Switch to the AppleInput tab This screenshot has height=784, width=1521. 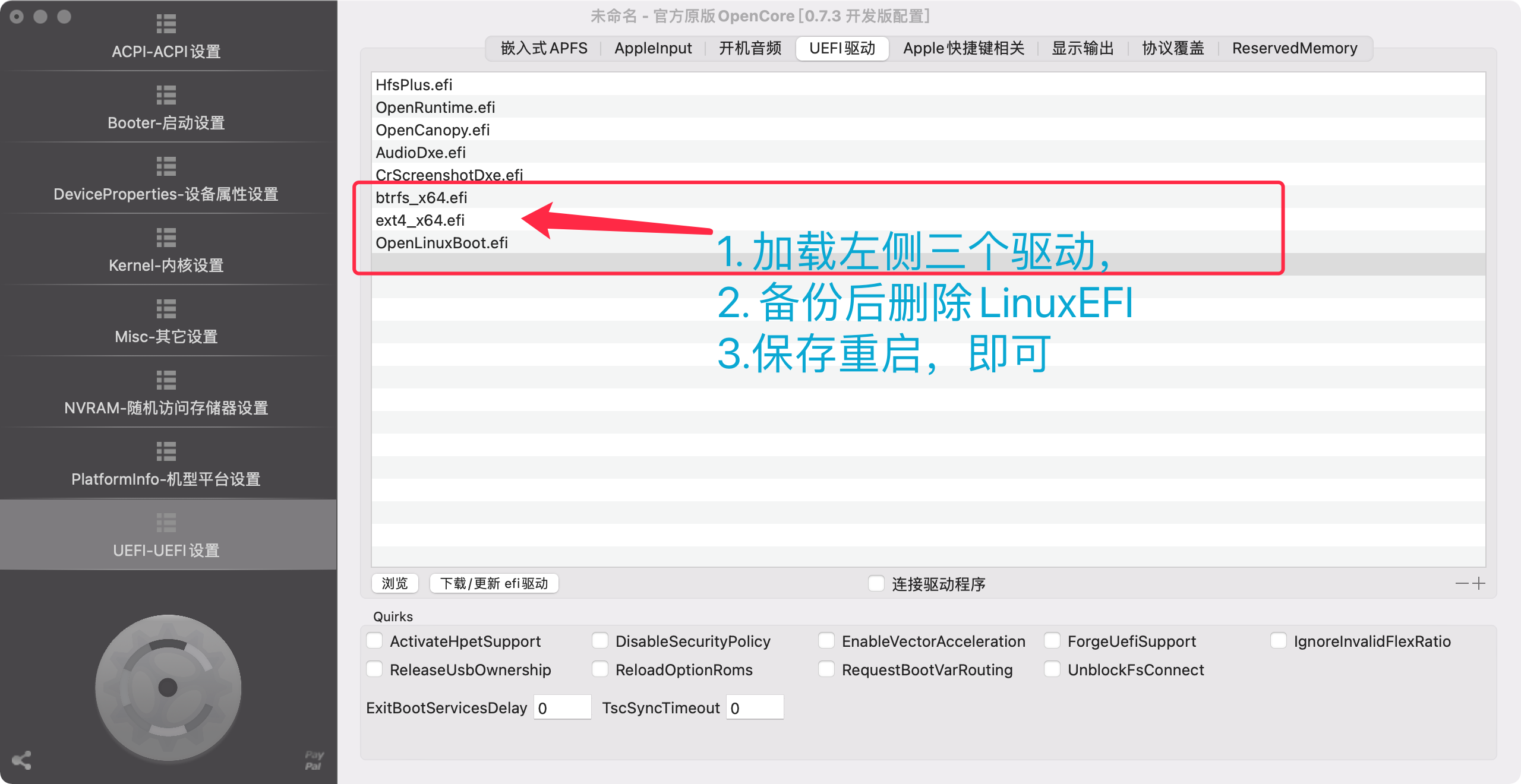tap(653, 48)
